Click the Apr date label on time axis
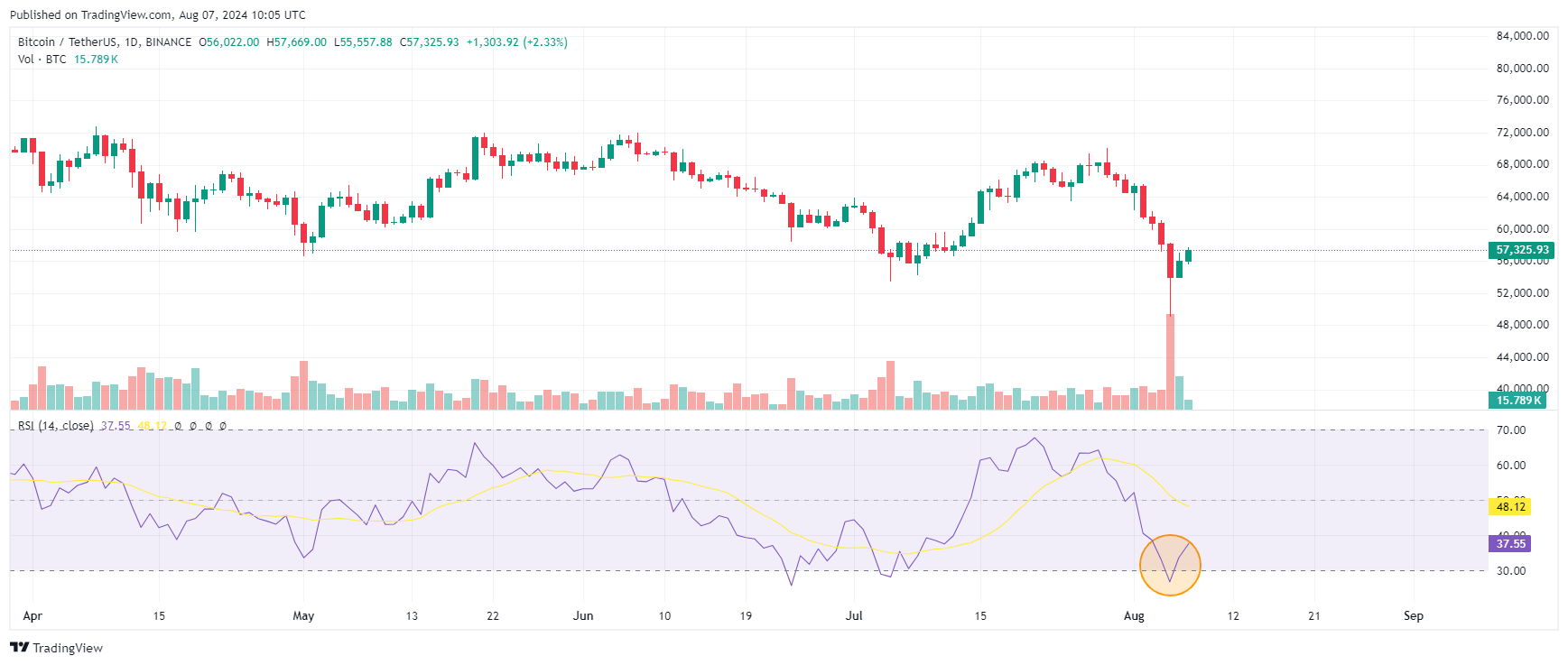 pyautogui.click(x=32, y=616)
